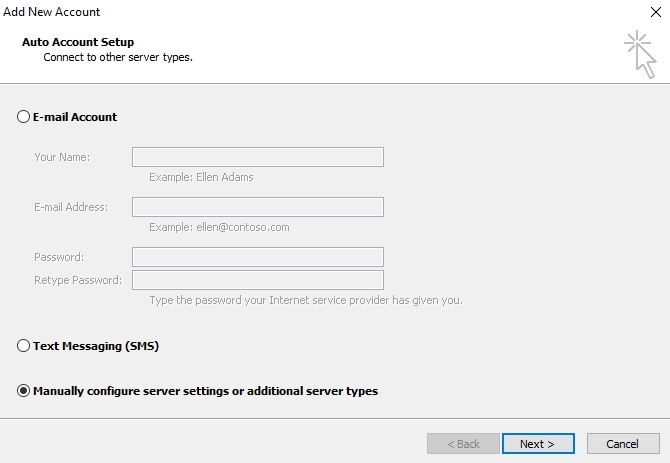Click the 'E-mail Address:' label
Viewport: 670px width, 463px height.
click(x=71, y=207)
